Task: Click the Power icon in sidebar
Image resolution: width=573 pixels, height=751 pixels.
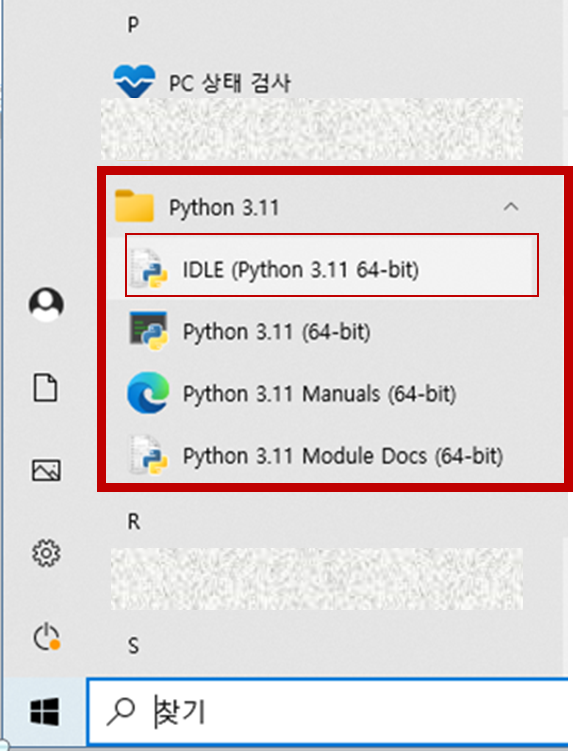Action: coord(46,637)
